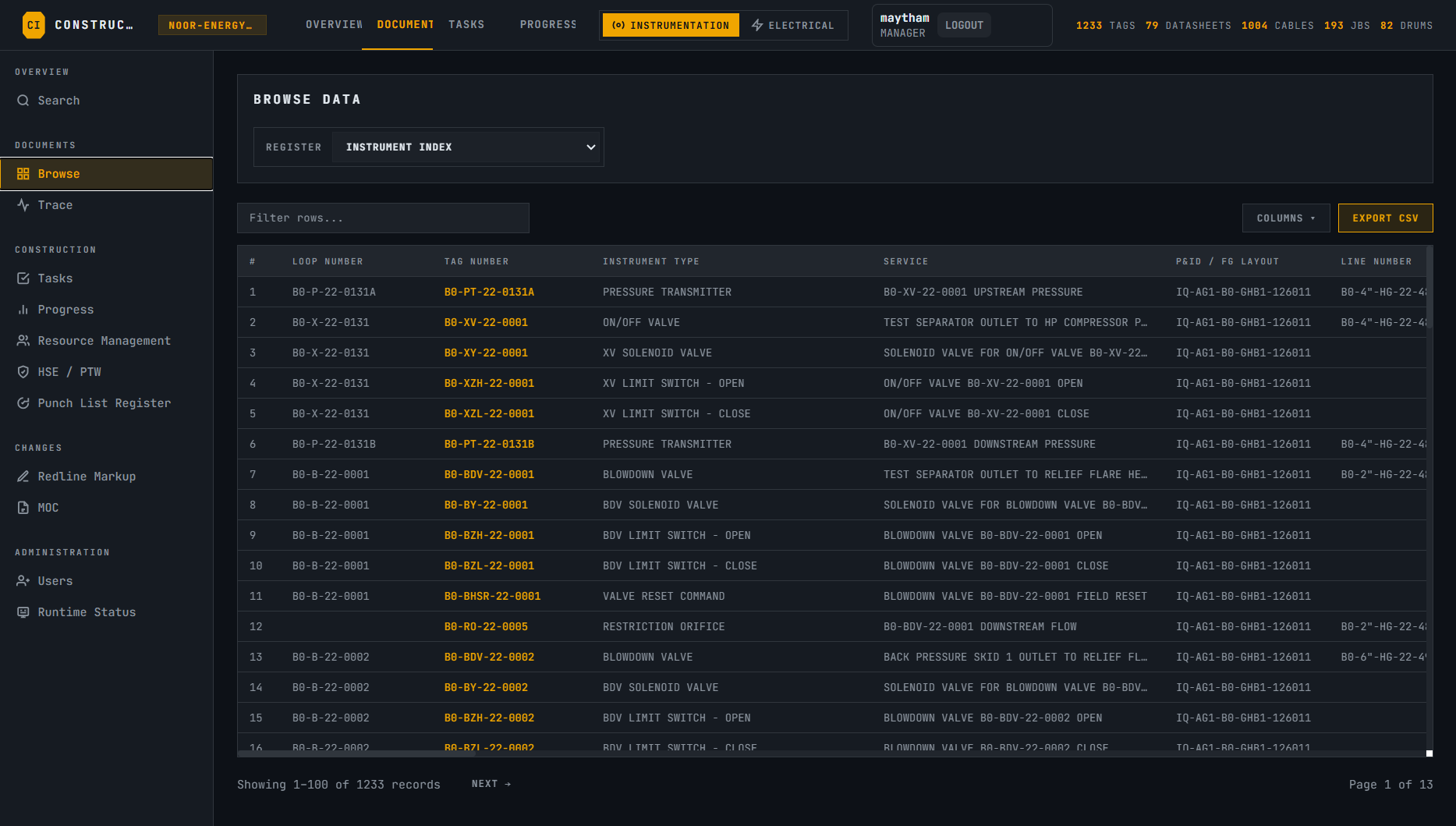Open tag B0-PT-22-0131A link

coord(489,292)
